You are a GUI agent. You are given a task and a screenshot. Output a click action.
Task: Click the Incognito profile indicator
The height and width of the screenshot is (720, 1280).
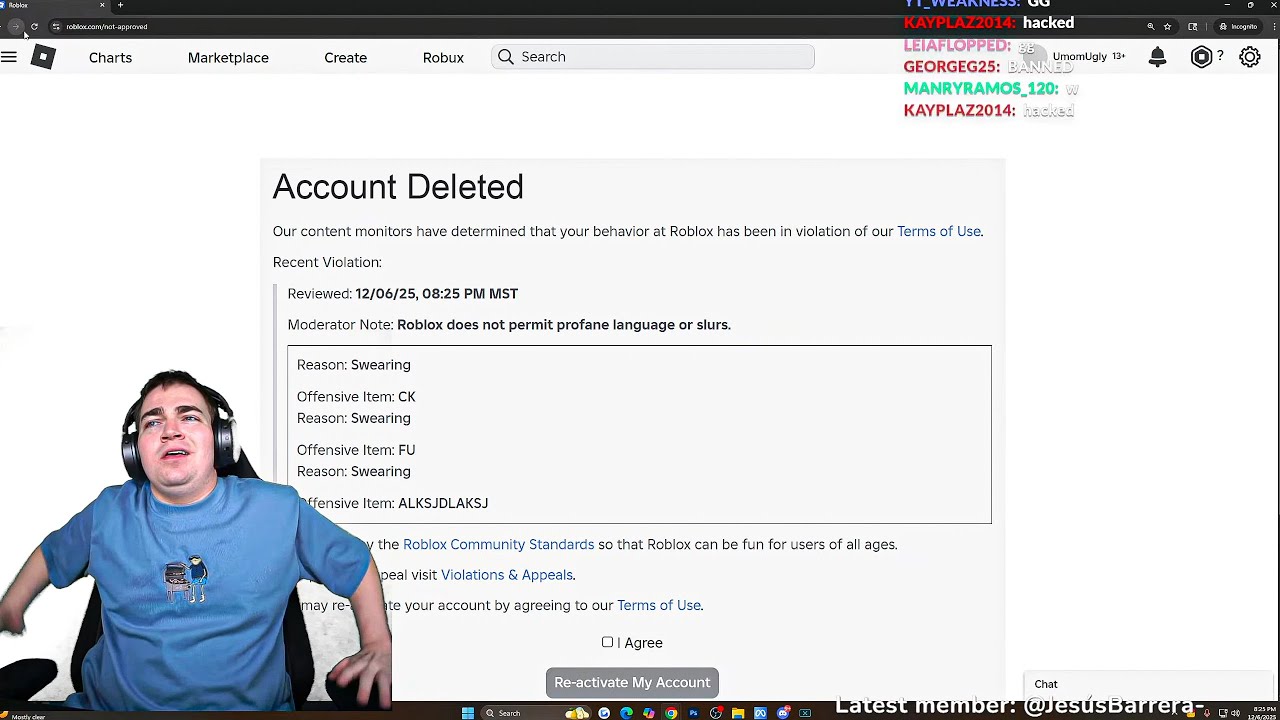pos(1239,27)
